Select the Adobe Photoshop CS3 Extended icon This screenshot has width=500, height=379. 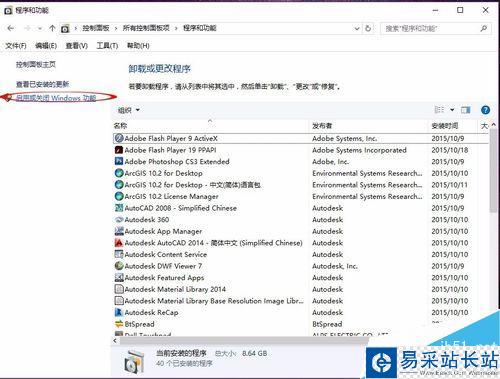(119, 161)
